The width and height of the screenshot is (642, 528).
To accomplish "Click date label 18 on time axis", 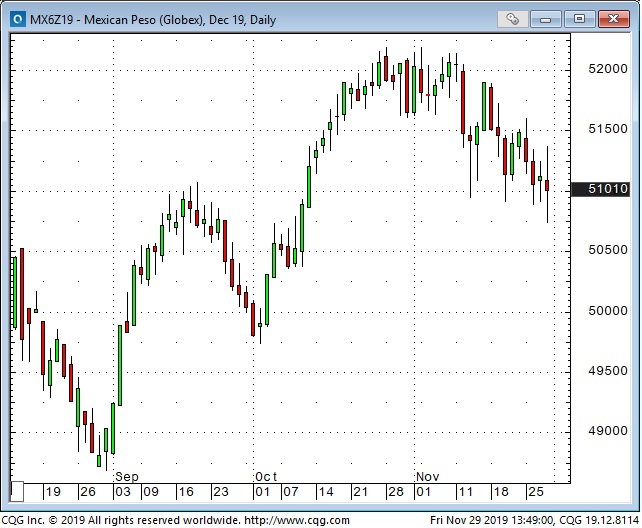I will (501, 492).
